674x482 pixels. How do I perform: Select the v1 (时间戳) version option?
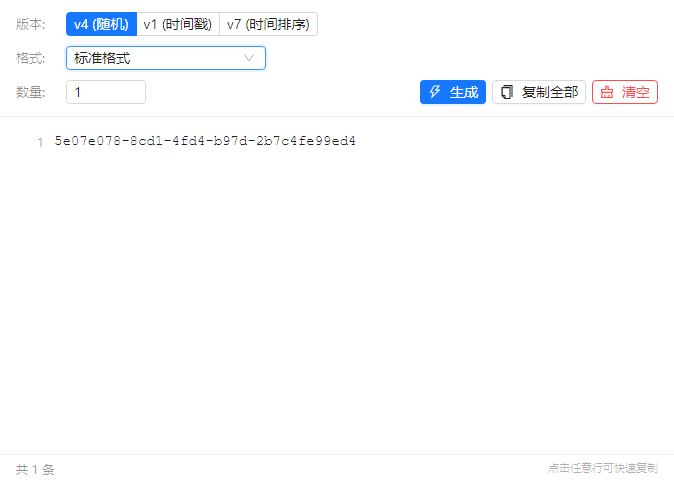click(178, 24)
